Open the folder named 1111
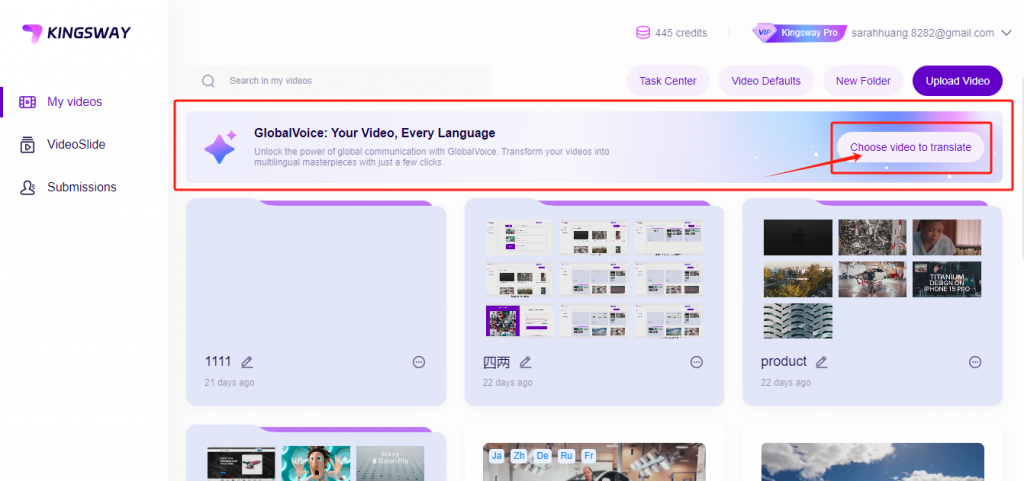The height and width of the screenshot is (481, 1024). point(316,303)
